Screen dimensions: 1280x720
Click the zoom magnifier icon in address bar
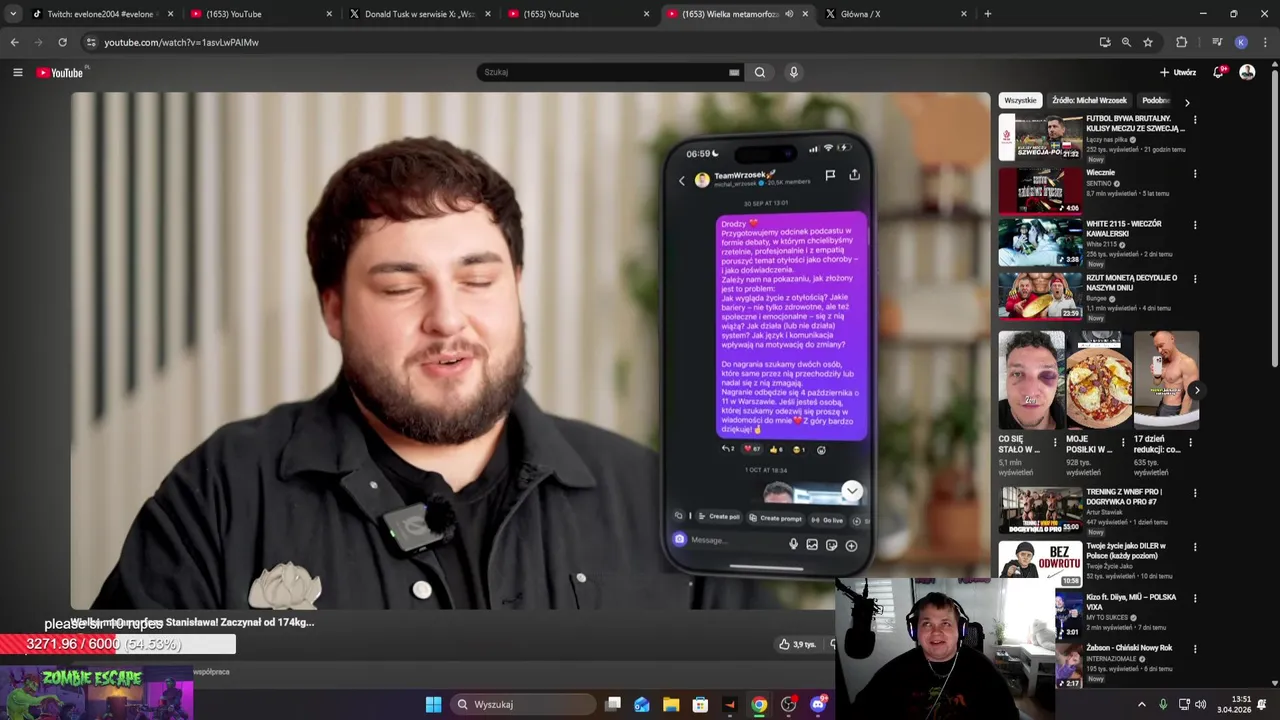click(x=1126, y=42)
